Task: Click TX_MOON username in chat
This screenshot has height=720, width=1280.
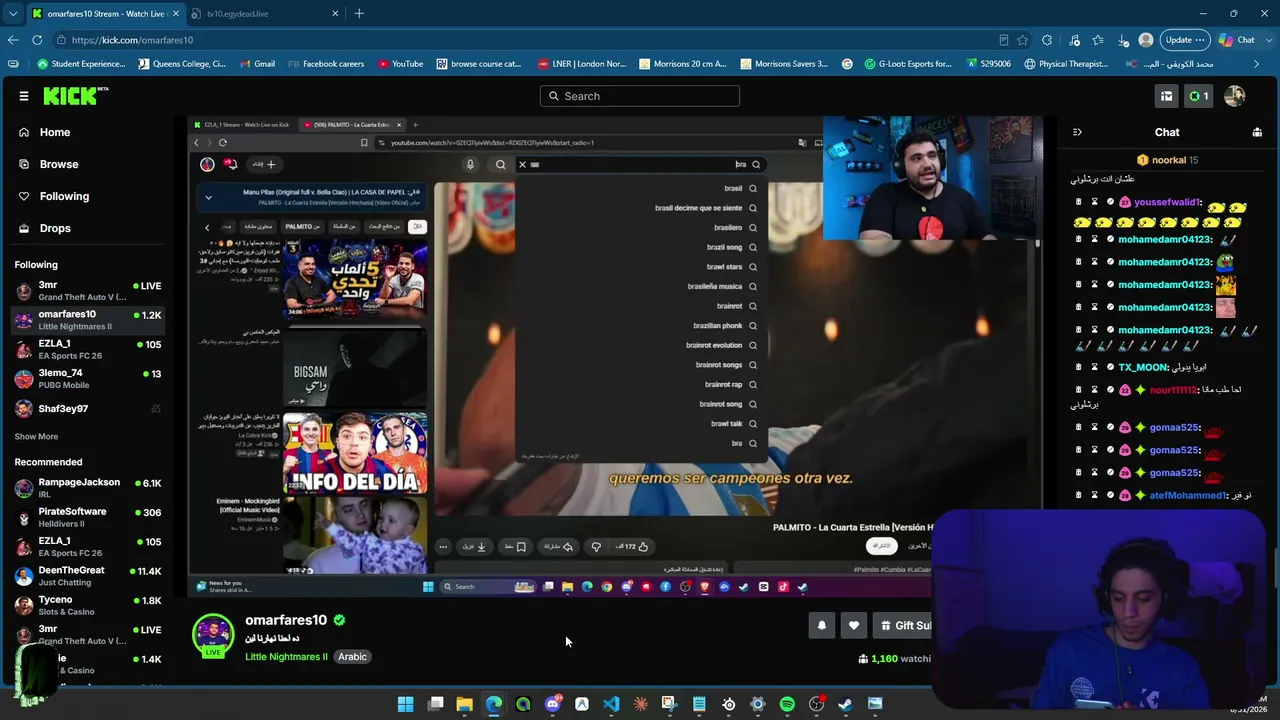Action: (1143, 367)
